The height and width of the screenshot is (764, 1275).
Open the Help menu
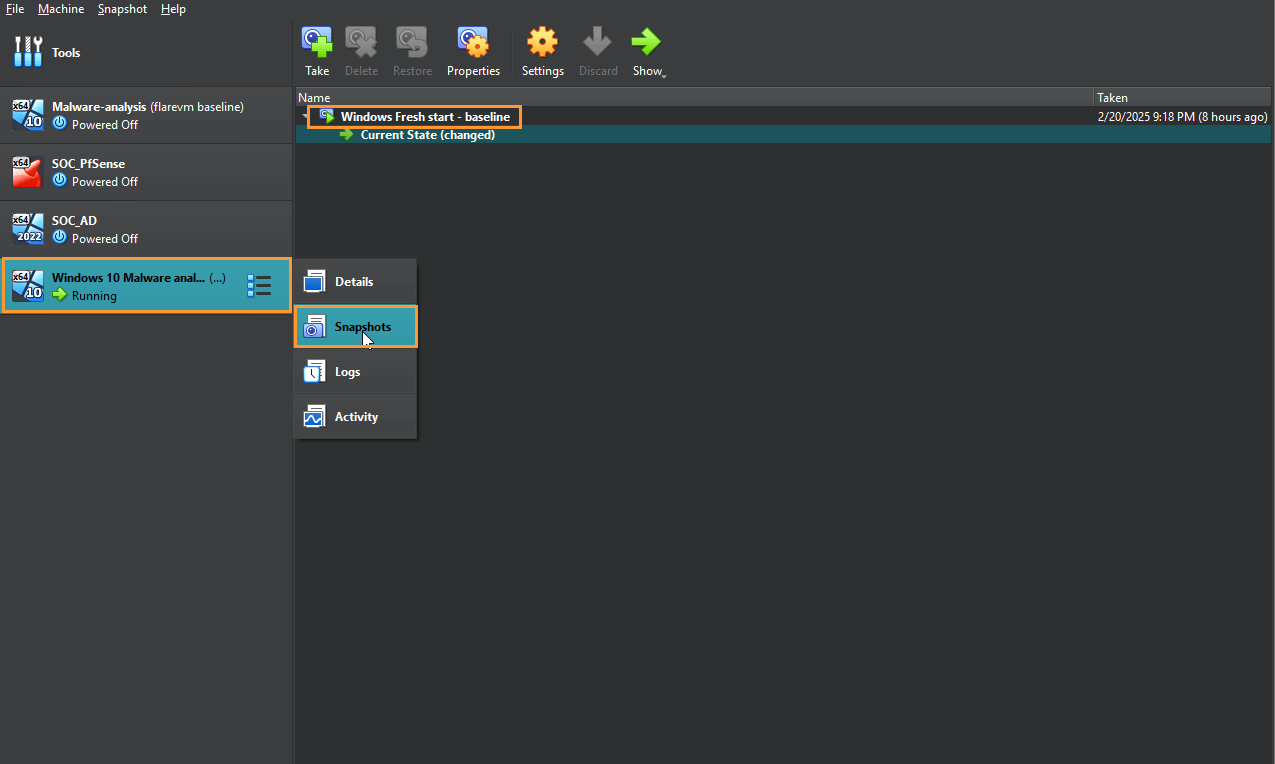(173, 9)
